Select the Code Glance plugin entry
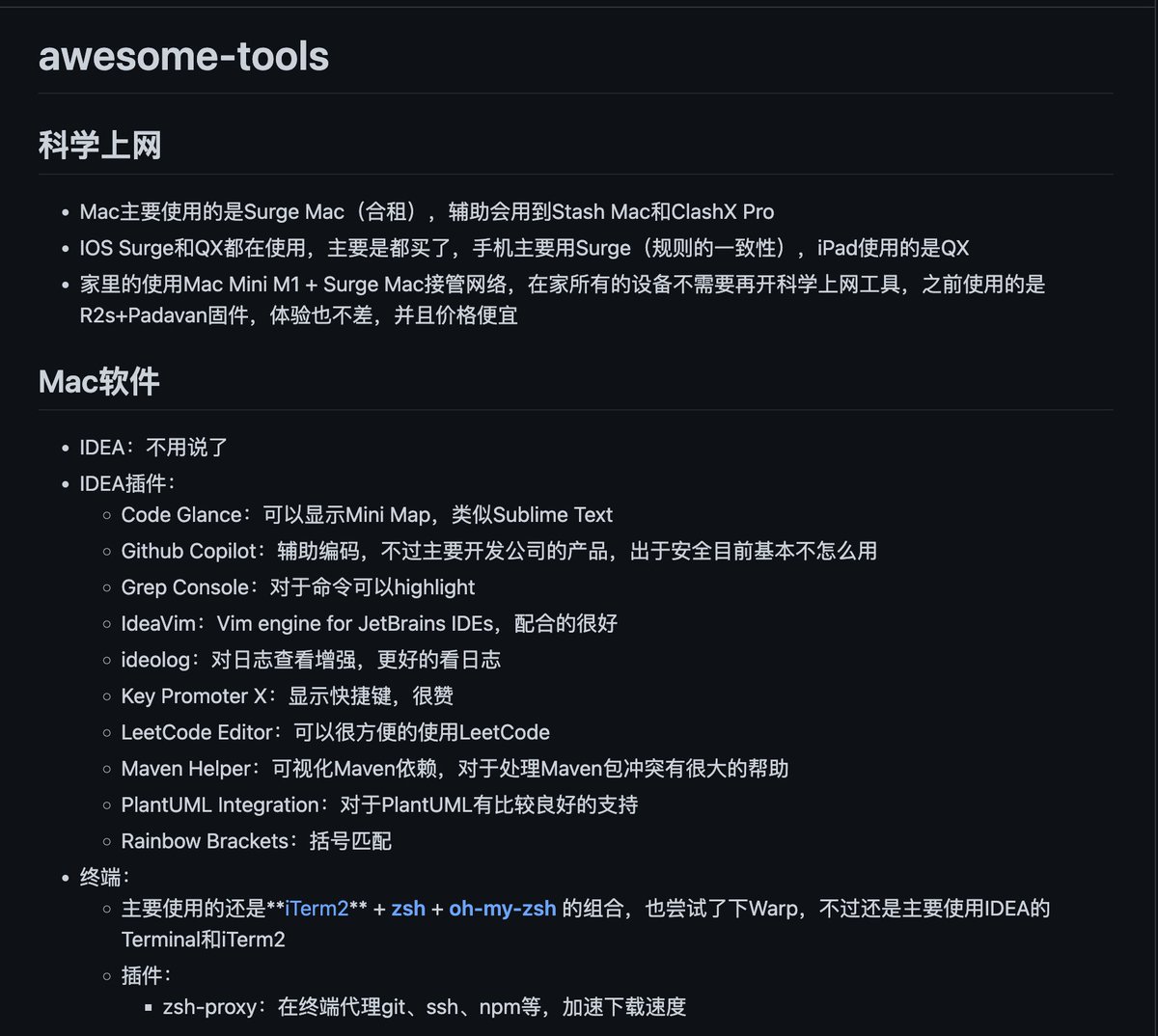 [367, 514]
